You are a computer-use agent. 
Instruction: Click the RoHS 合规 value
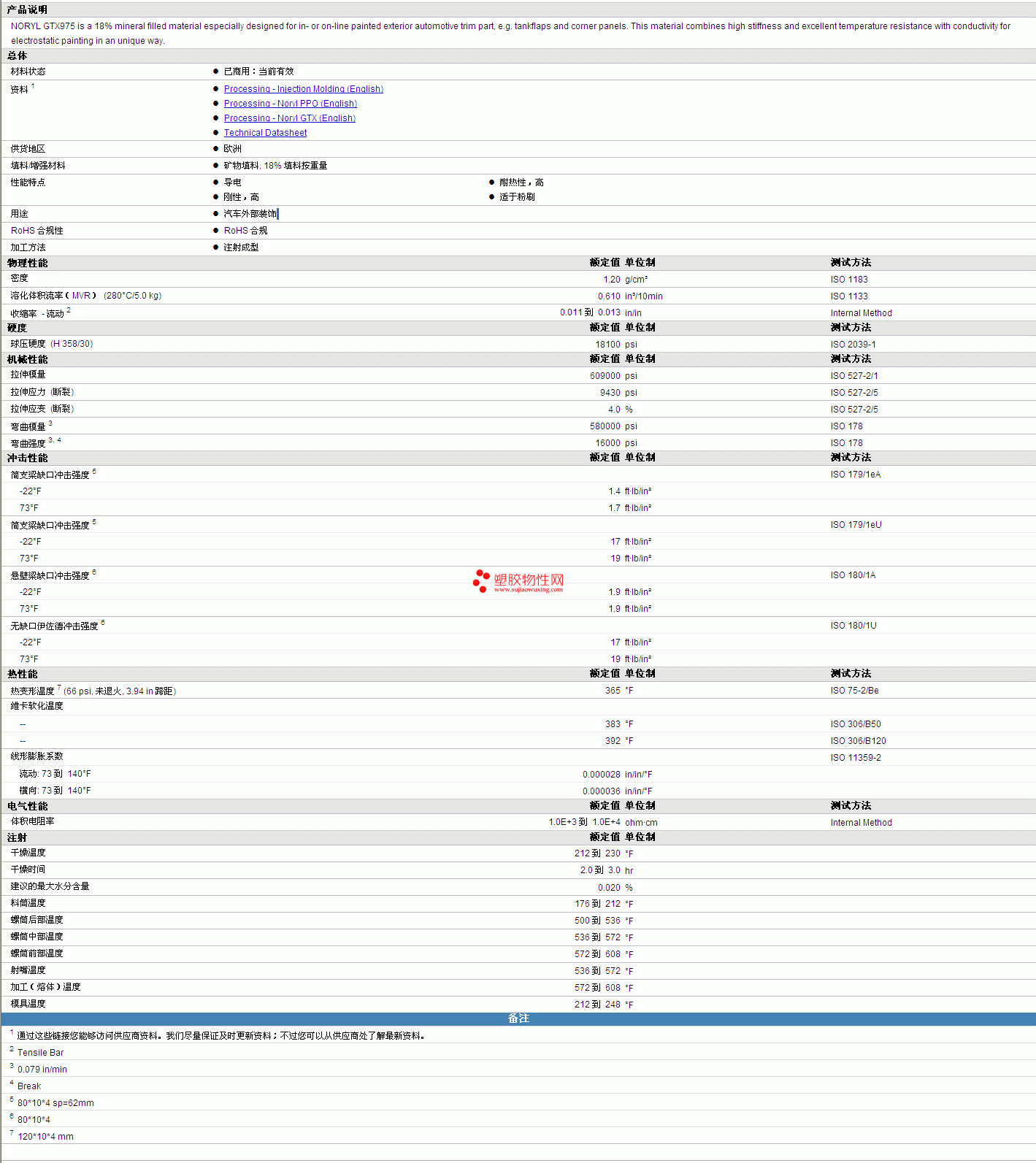click(245, 231)
